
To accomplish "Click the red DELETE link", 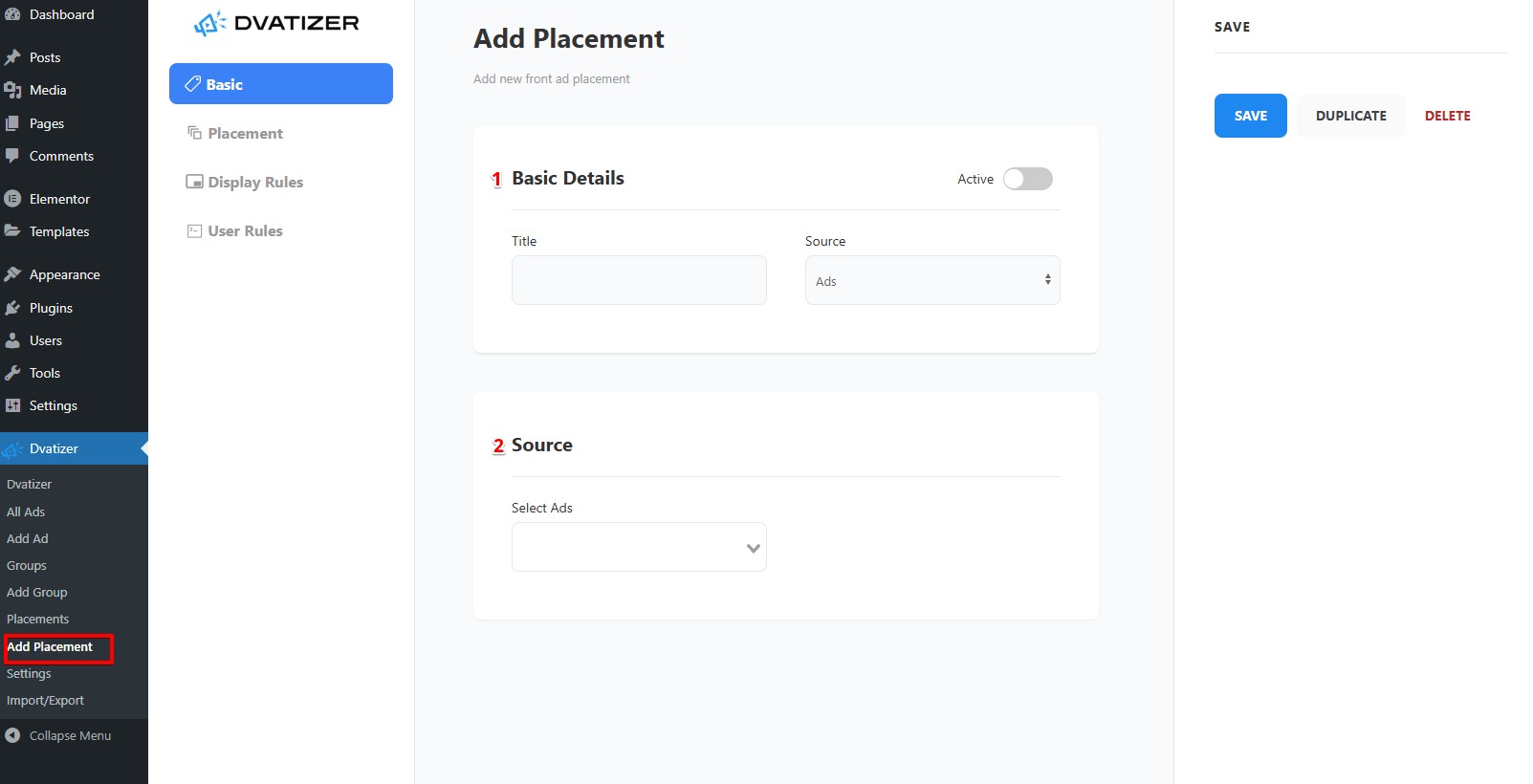I will coord(1447,116).
